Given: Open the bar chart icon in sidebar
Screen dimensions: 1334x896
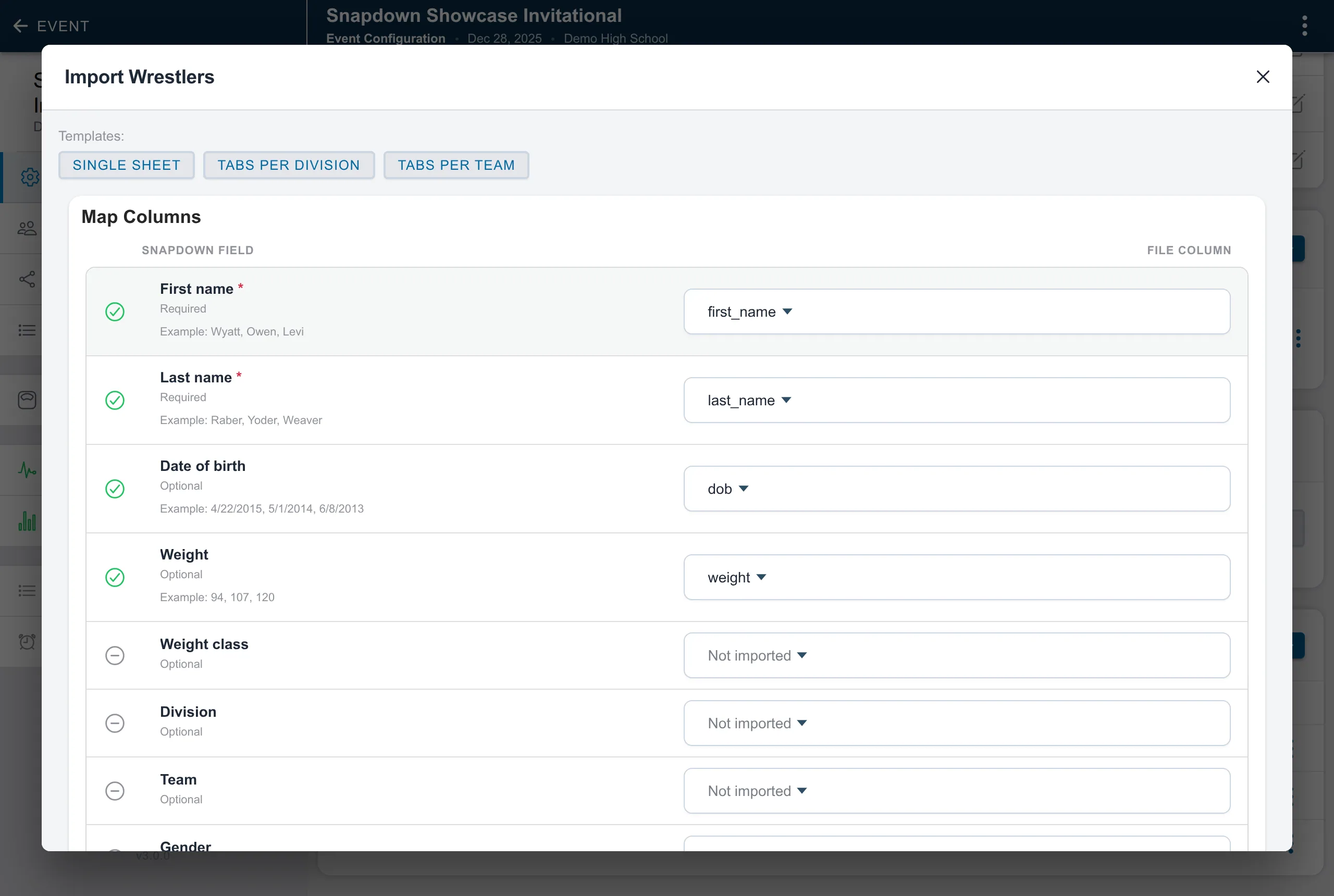Looking at the screenshot, I should (27, 521).
